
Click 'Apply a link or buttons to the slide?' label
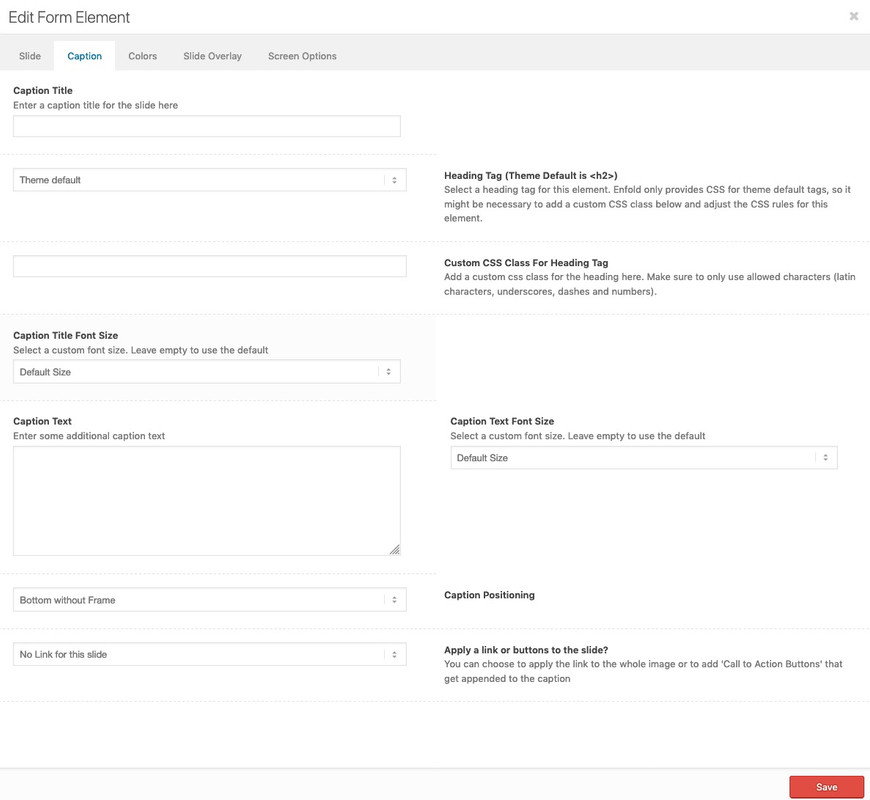[526, 650]
